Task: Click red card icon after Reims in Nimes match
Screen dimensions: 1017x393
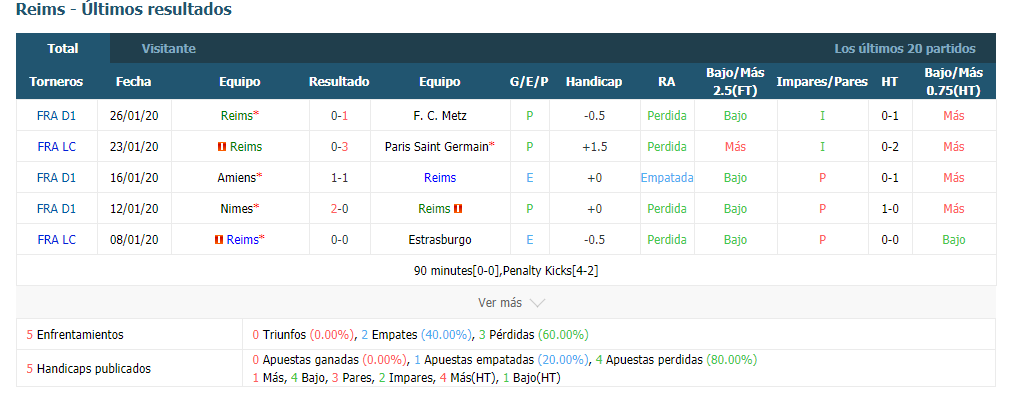Action: [458, 209]
